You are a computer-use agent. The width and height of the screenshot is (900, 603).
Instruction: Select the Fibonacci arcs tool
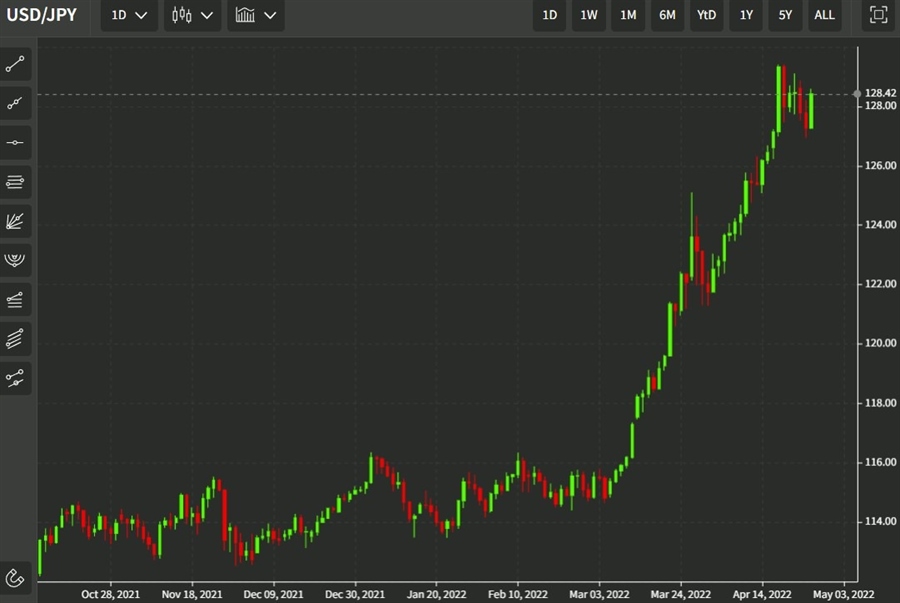[15, 260]
